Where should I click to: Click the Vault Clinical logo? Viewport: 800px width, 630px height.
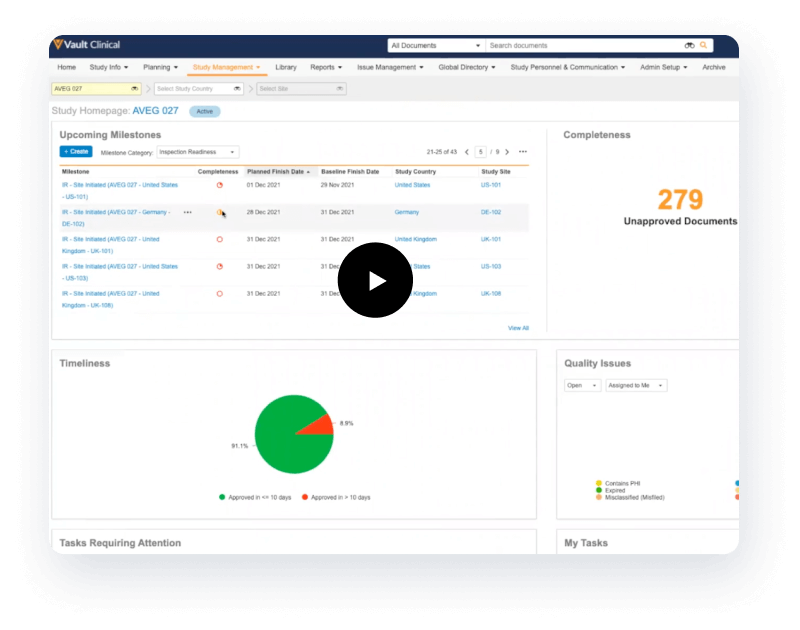point(86,45)
